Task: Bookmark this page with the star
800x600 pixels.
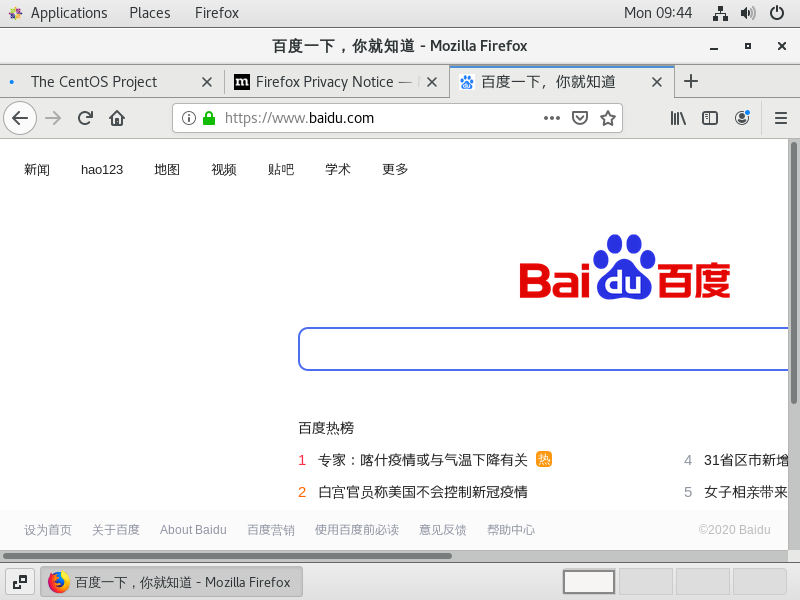Action: [x=608, y=118]
